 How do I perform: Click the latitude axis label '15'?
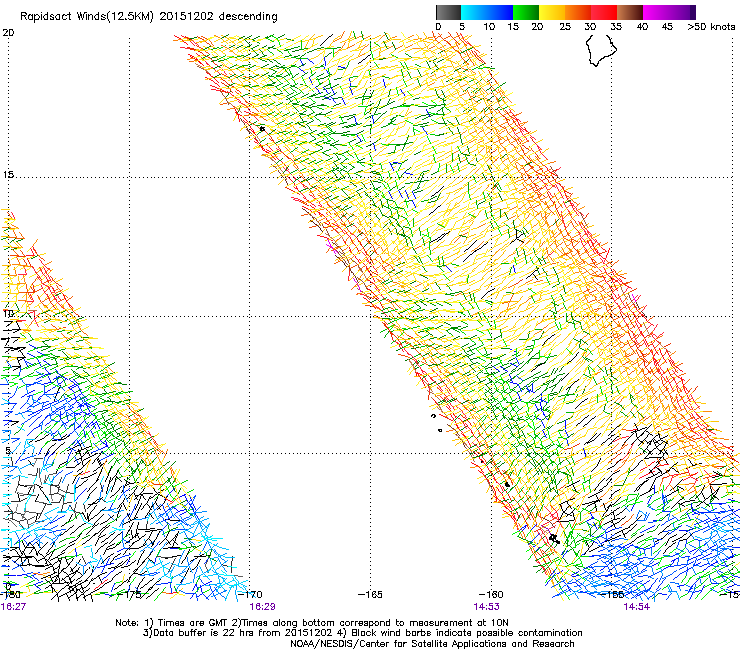(x=8, y=175)
